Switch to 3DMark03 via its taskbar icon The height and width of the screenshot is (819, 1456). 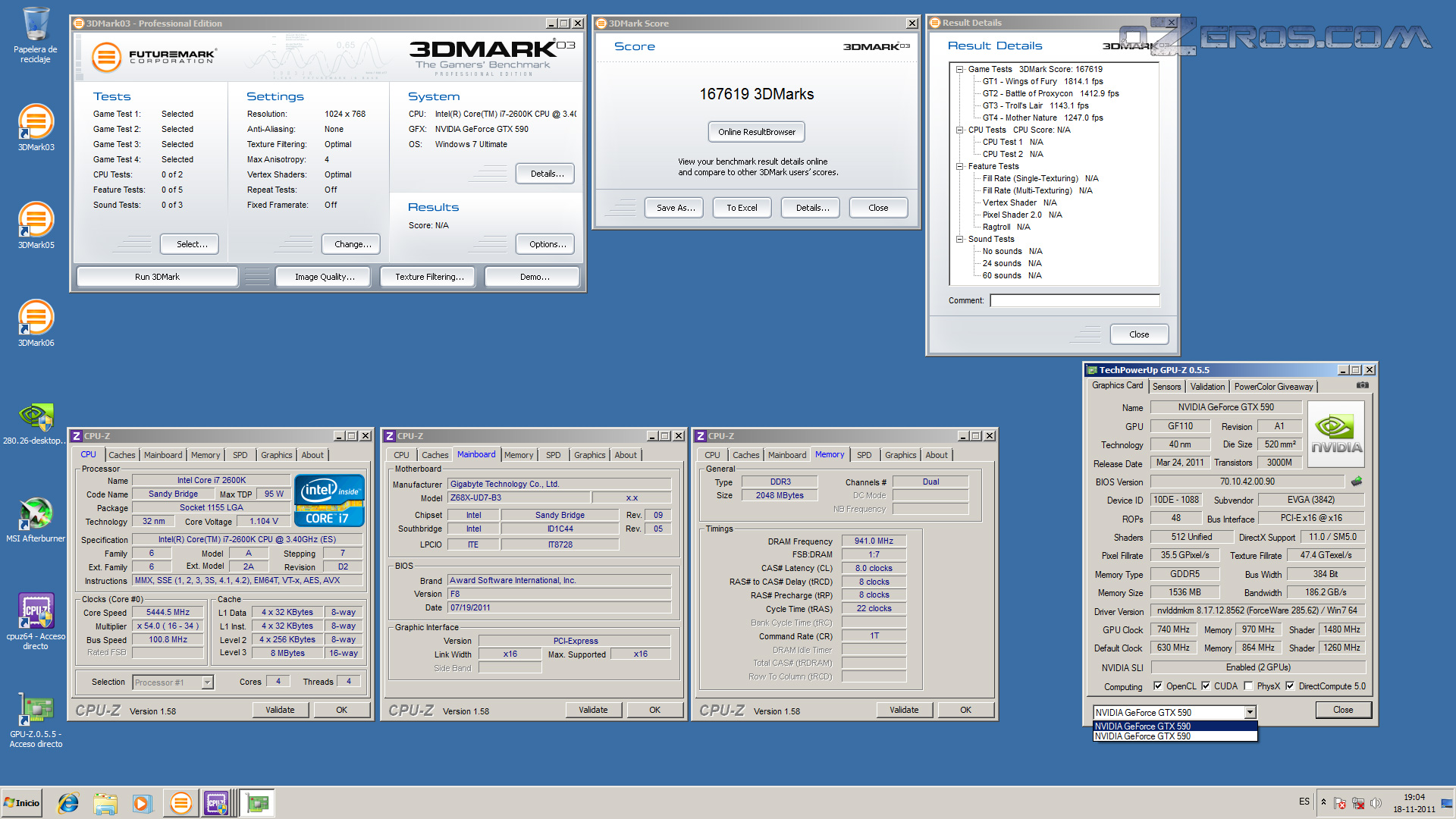click(180, 803)
